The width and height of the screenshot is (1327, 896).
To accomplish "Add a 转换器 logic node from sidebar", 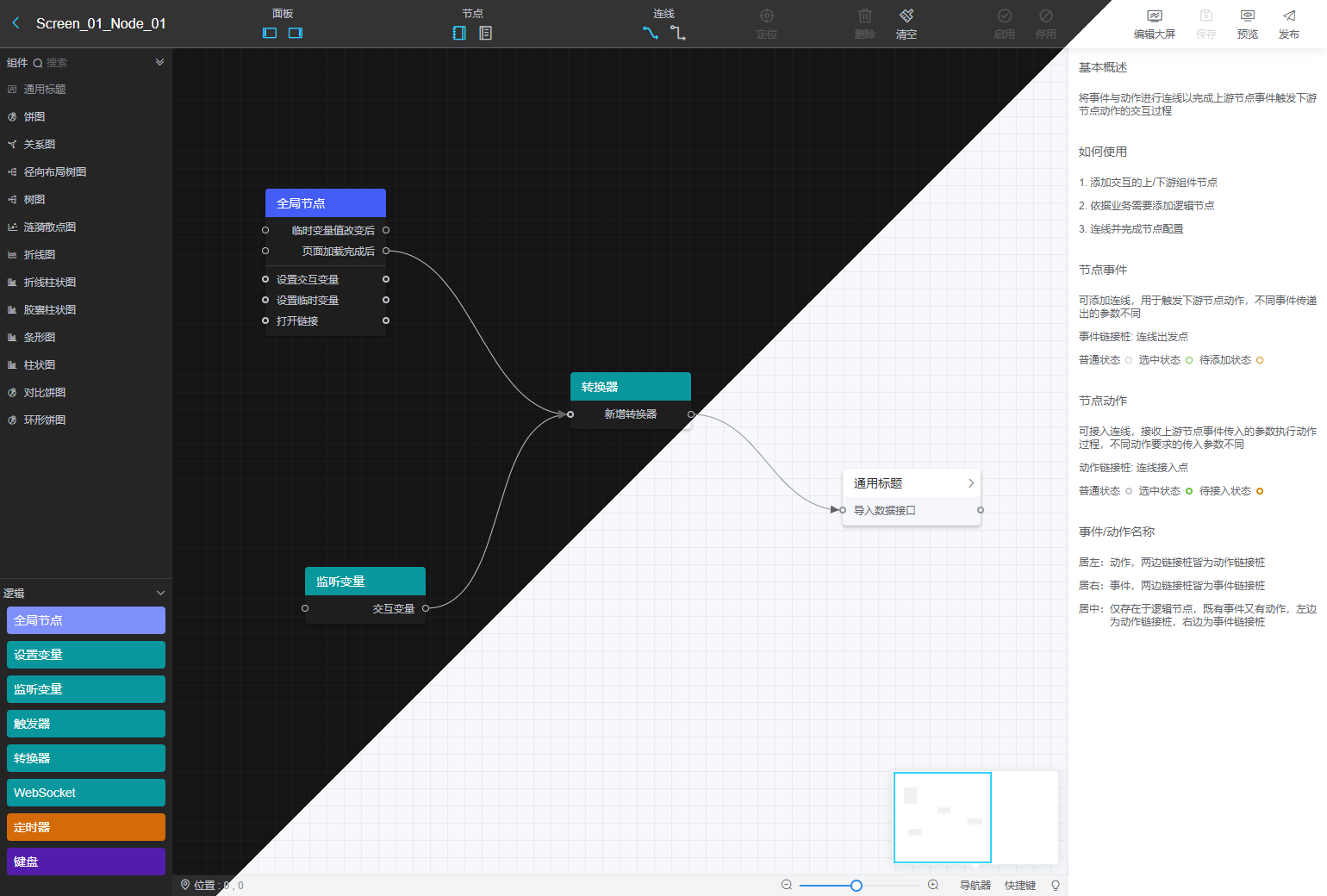I will (x=86, y=758).
